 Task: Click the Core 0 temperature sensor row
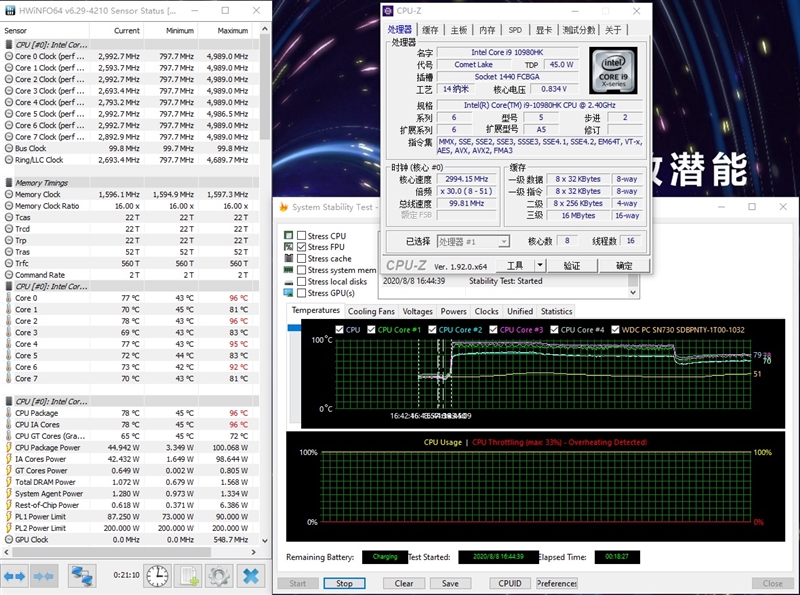click(x=130, y=298)
